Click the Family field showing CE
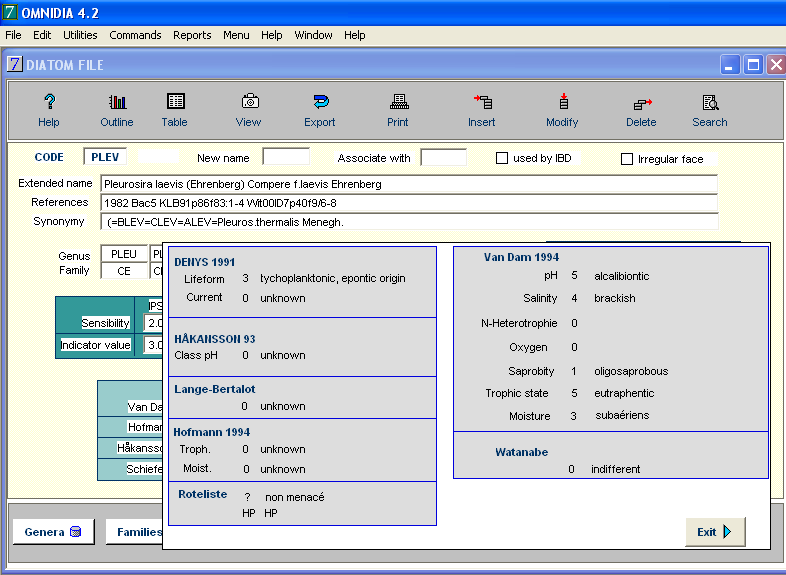Image resolution: width=786 pixels, height=575 pixels. [x=124, y=271]
